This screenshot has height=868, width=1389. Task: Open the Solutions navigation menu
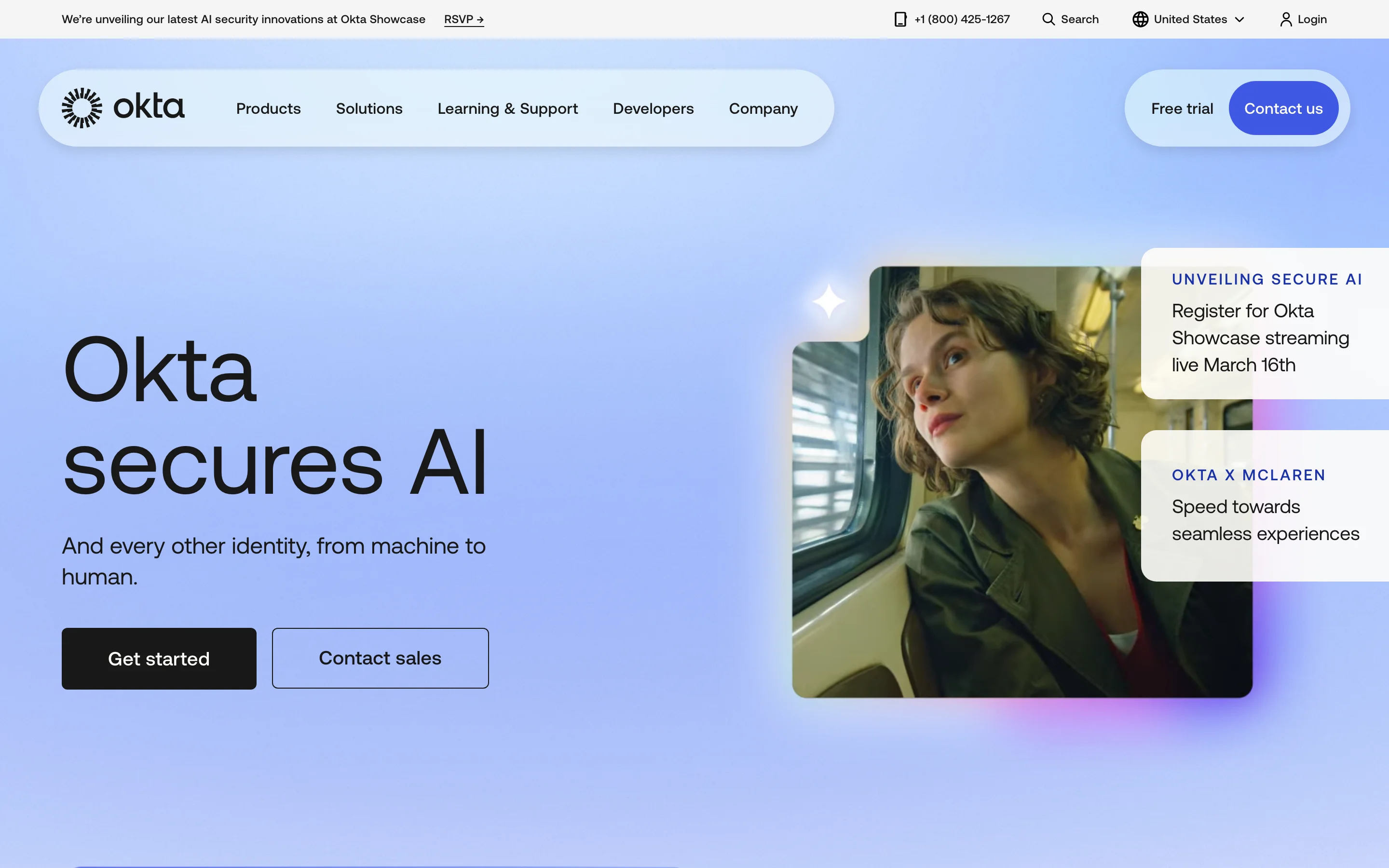click(x=369, y=108)
